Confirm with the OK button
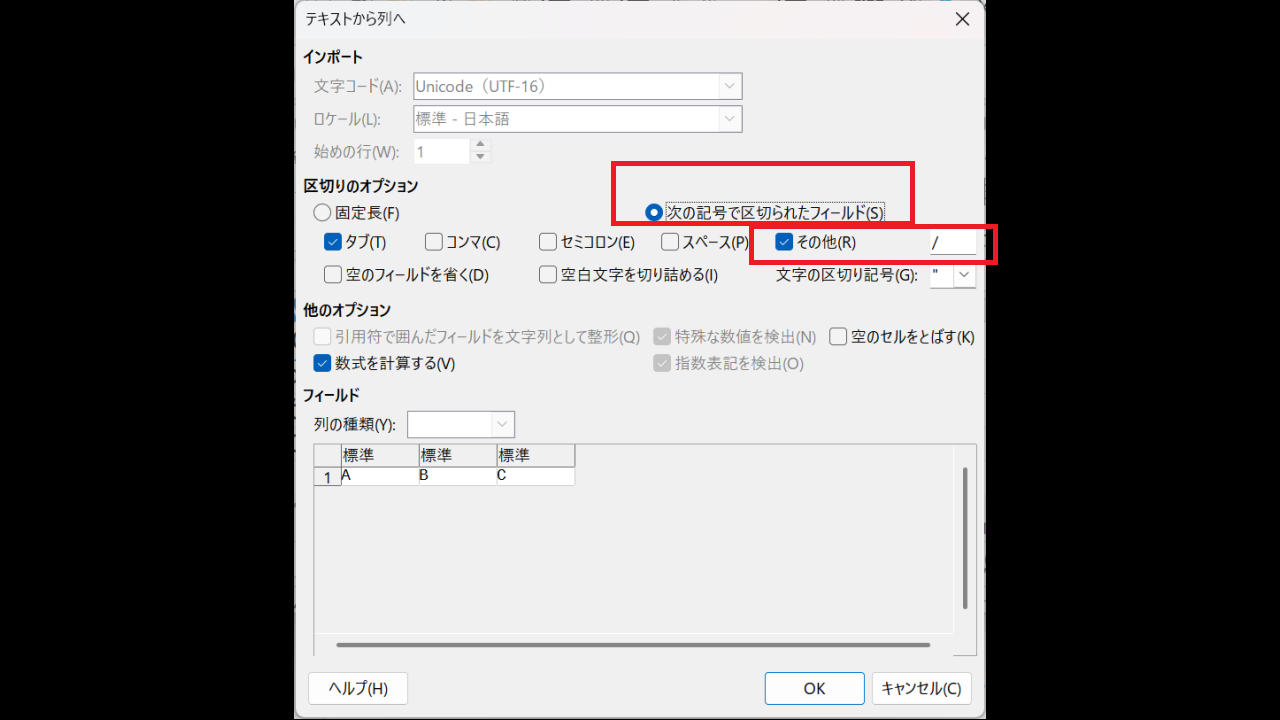This screenshot has width=1280, height=720. click(814, 688)
